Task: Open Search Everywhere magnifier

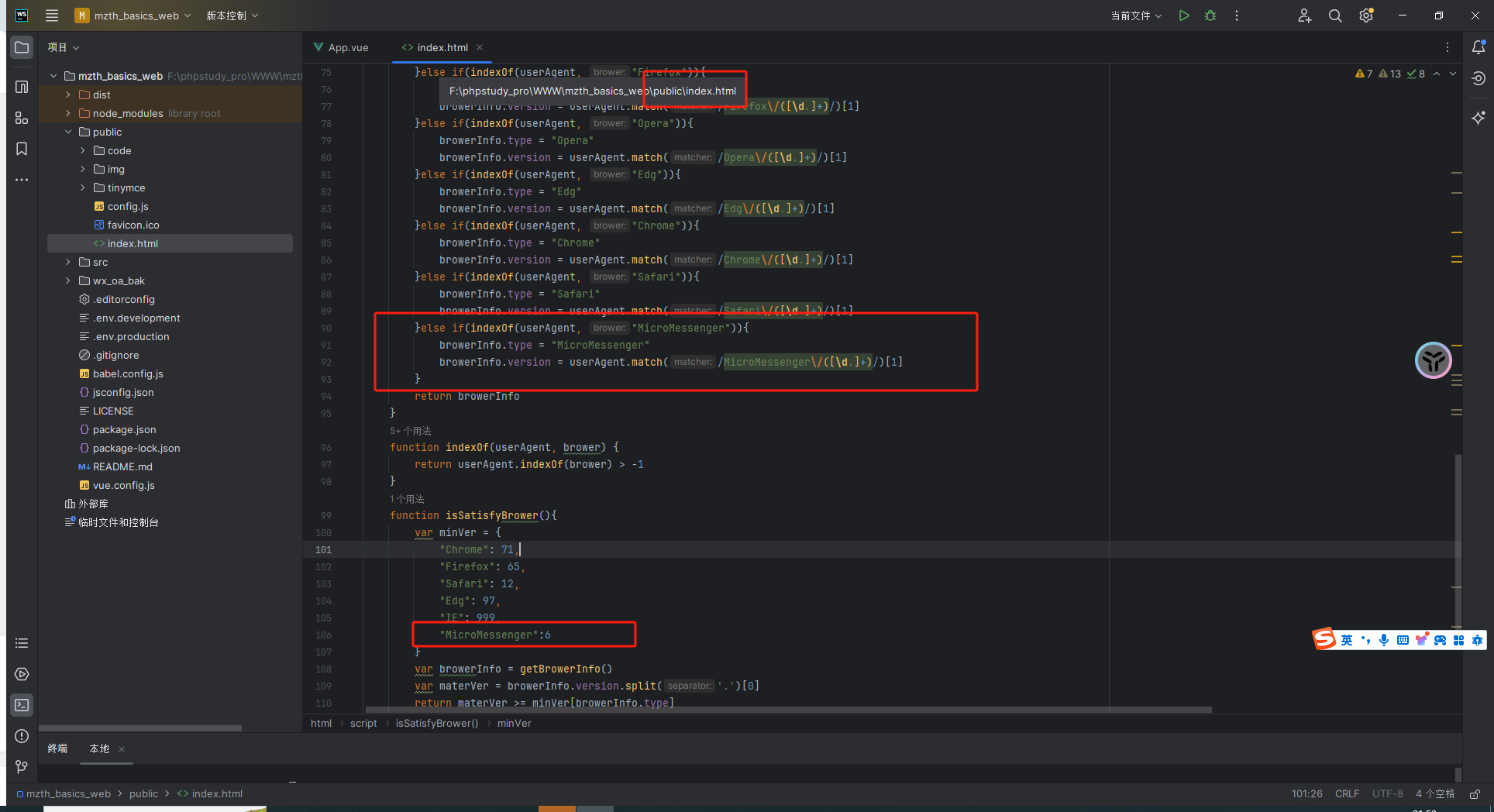Action: click(1335, 15)
